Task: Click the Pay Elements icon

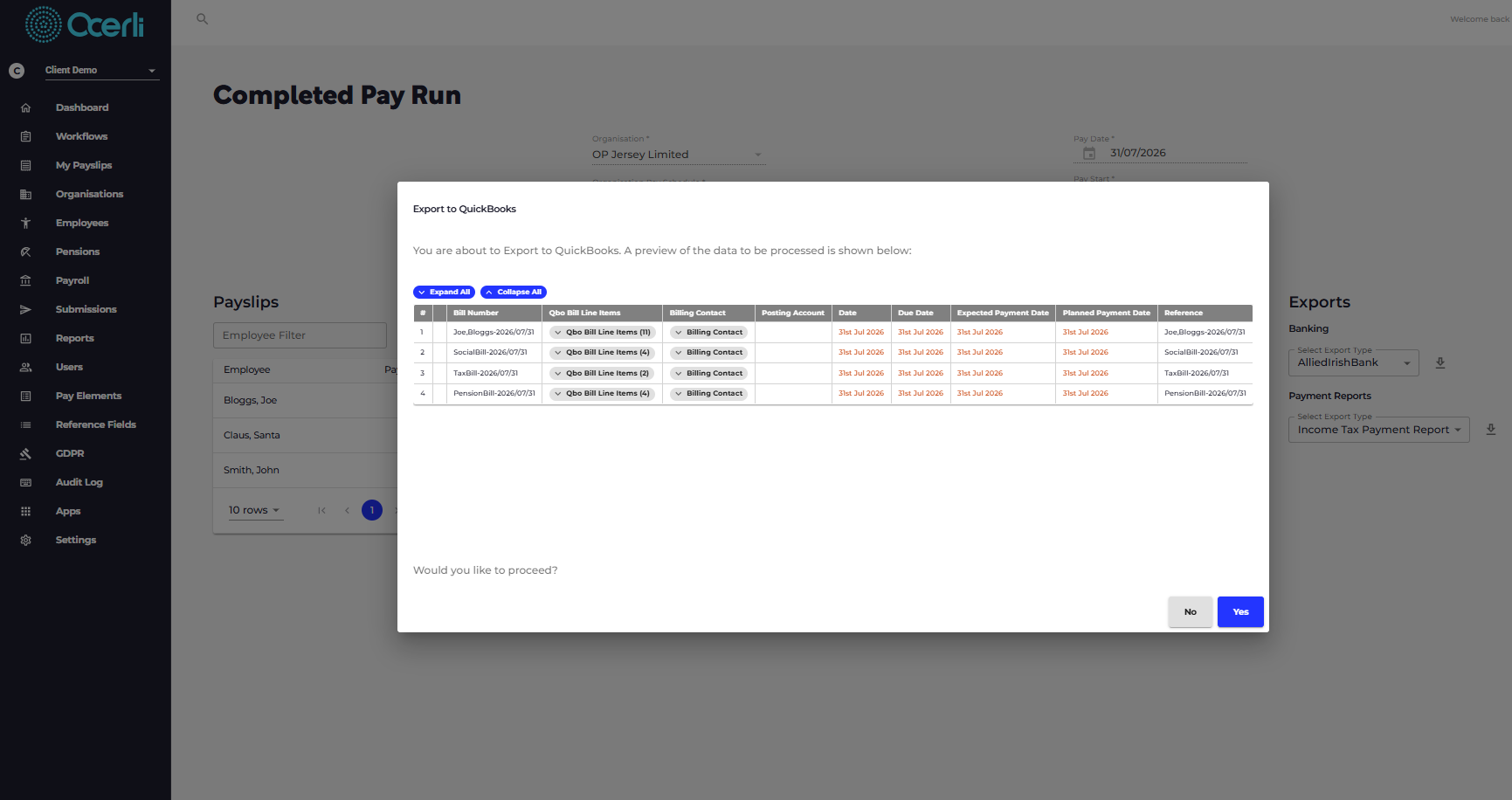Action: (x=25, y=396)
